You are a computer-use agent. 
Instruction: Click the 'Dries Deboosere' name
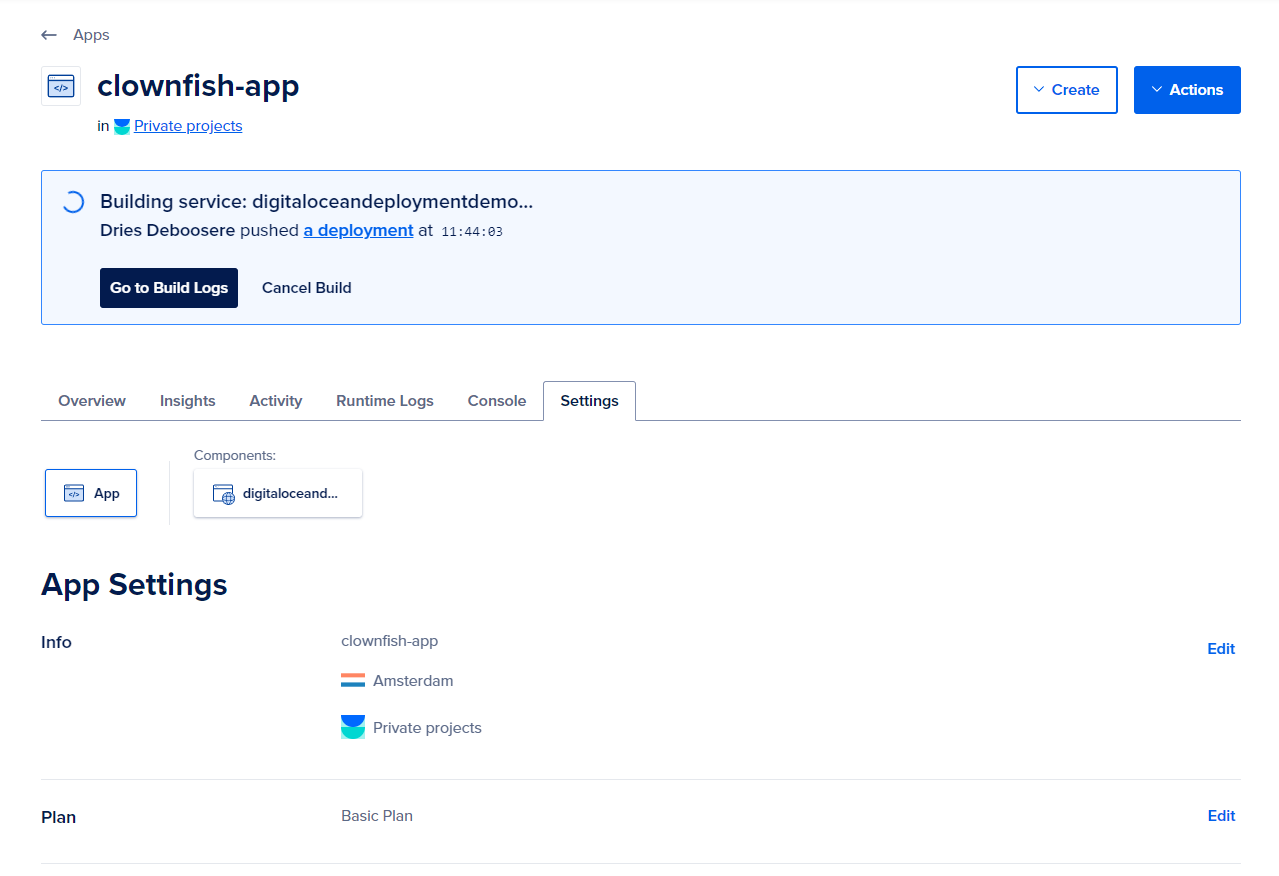(167, 230)
